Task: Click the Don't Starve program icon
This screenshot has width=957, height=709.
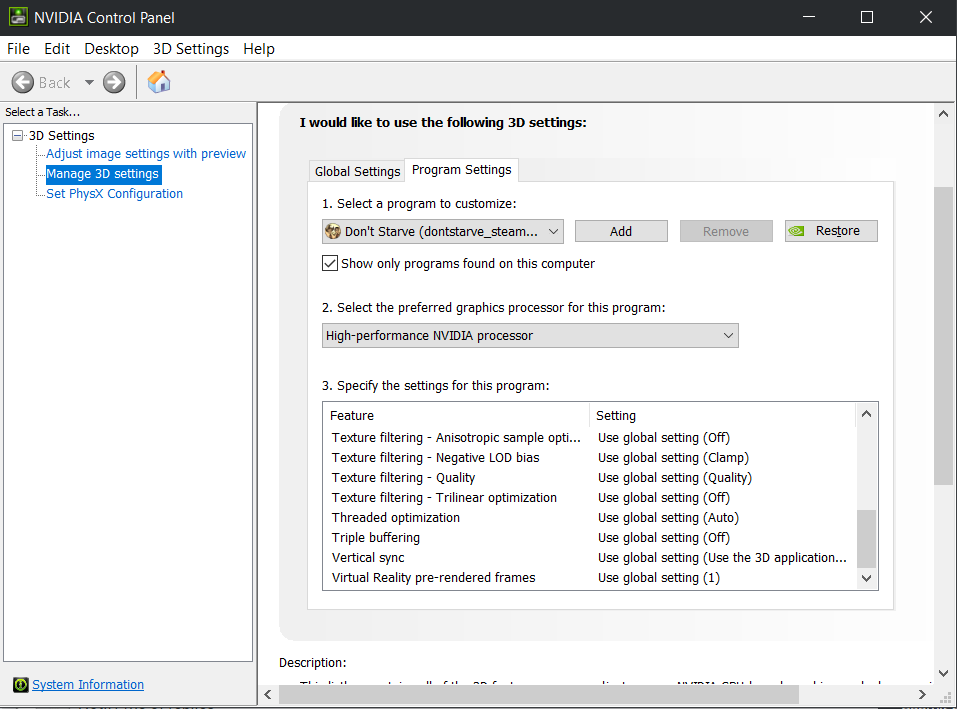Action: (x=333, y=231)
